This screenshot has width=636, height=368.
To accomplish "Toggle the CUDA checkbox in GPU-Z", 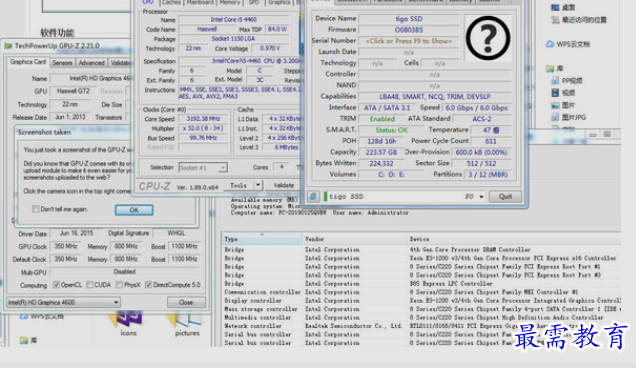I will point(90,285).
